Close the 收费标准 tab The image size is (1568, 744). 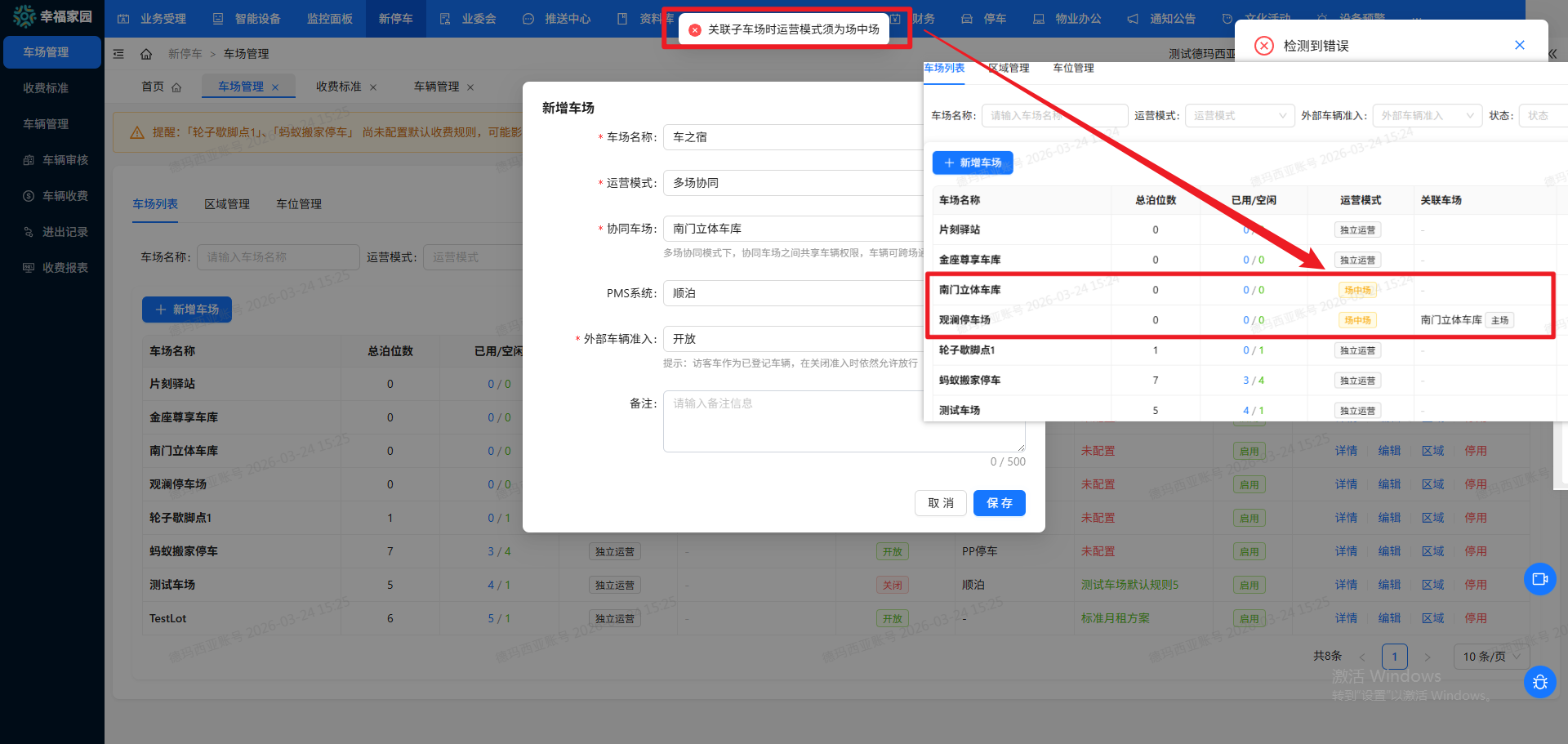click(x=373, y=87)
